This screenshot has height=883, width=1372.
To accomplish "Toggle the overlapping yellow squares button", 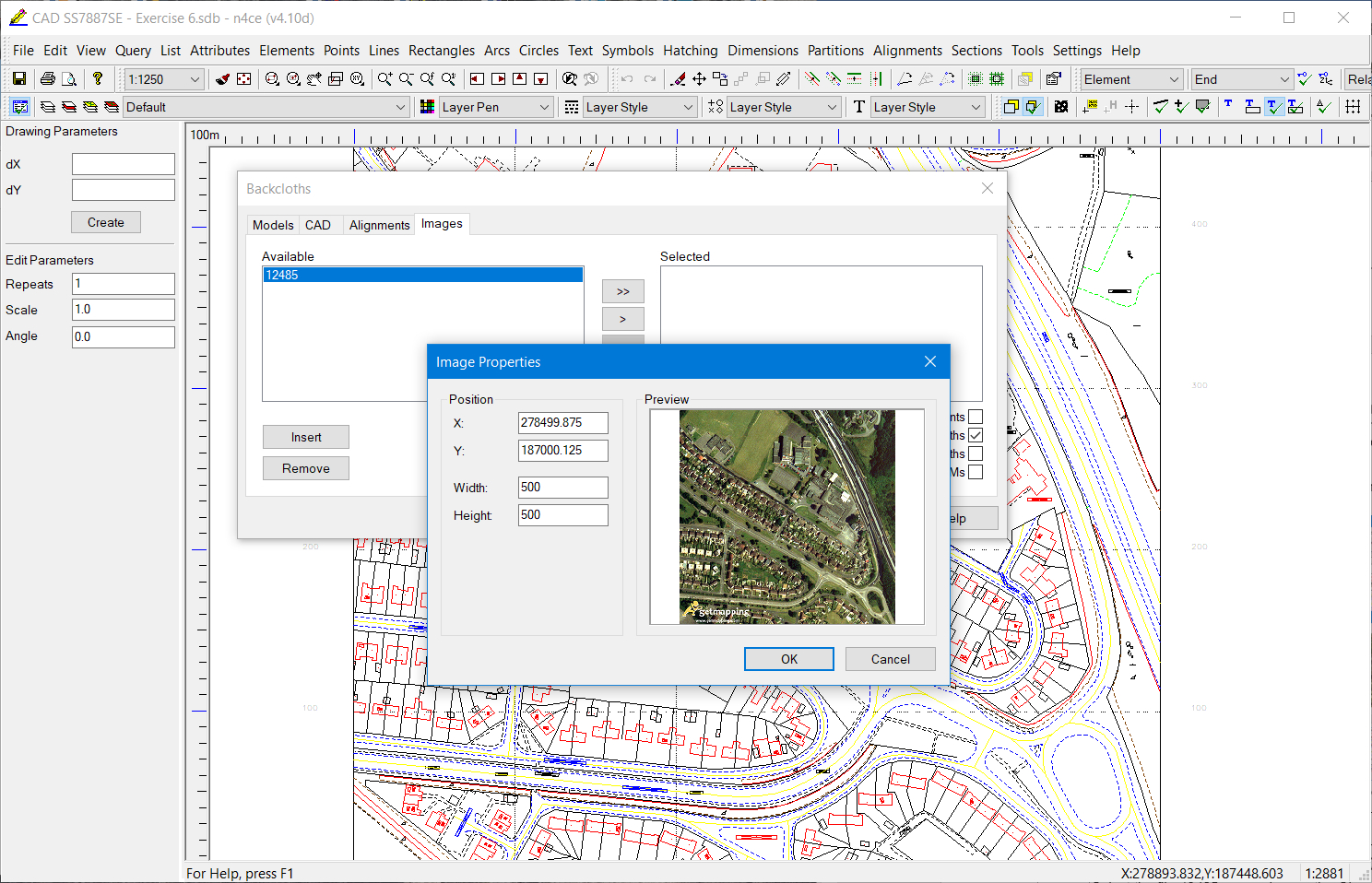I will (1011, 107).
